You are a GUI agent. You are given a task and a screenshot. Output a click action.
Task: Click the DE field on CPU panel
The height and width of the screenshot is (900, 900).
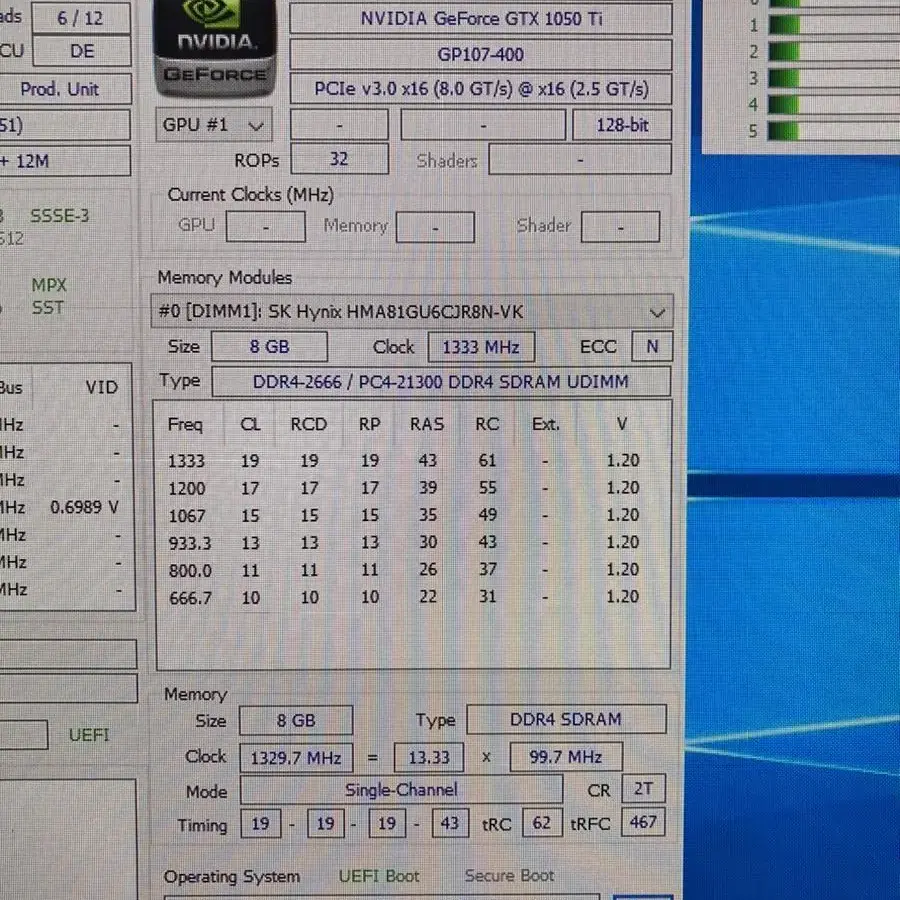coord(82,51)
